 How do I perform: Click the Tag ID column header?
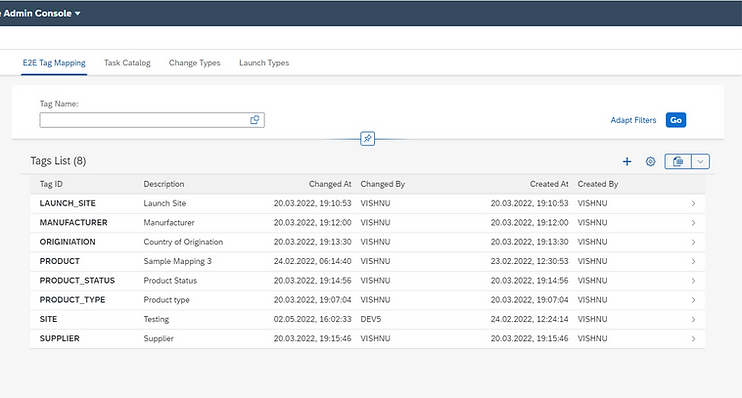coord(51,184)
